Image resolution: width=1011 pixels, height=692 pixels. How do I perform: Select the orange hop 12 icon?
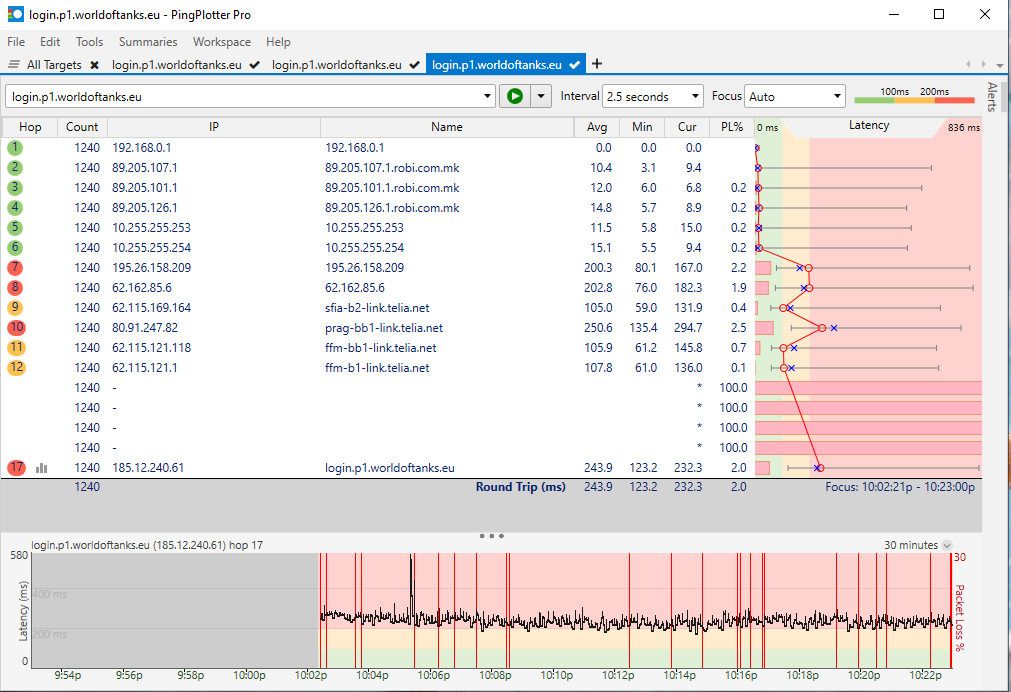16,368
